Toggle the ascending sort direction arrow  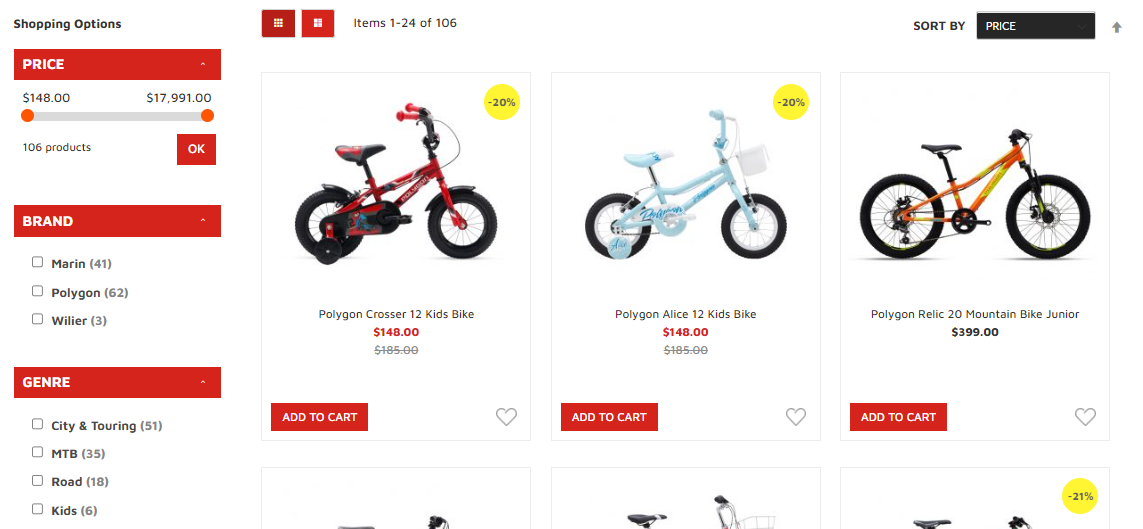pyautogui.click(x=1116, y=27)
